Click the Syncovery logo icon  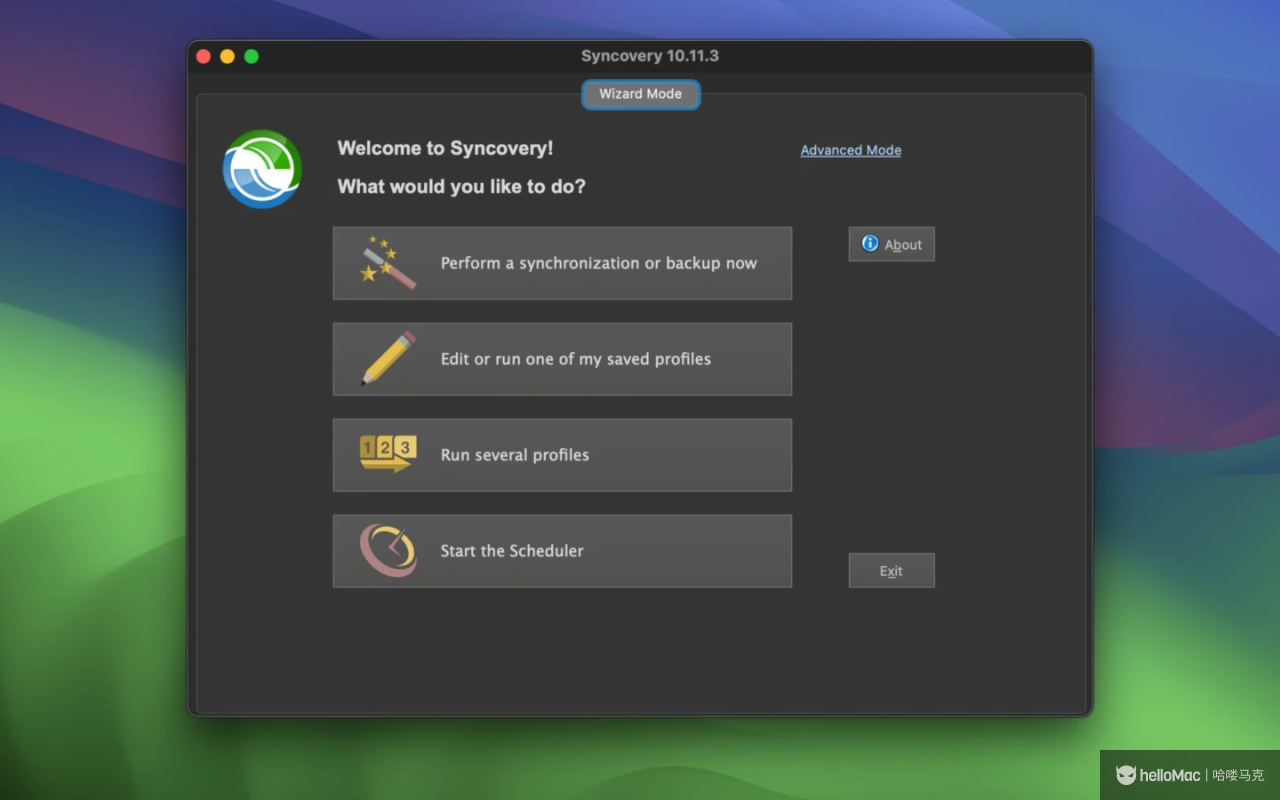coord(262,169)
